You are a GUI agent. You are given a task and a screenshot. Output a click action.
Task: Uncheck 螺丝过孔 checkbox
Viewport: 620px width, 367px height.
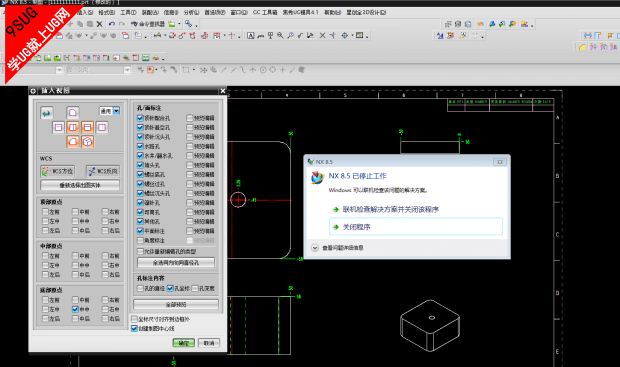(140, 184)
